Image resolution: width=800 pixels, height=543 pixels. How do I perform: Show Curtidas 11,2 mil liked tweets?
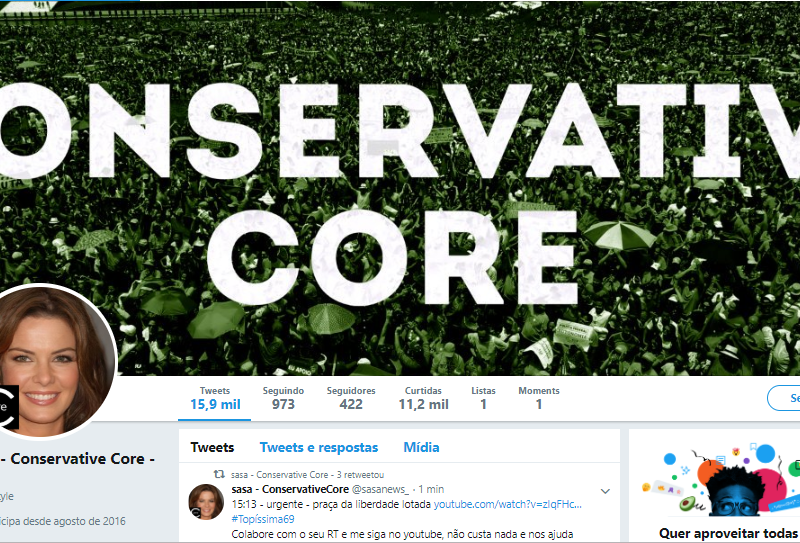pos(423,399)
